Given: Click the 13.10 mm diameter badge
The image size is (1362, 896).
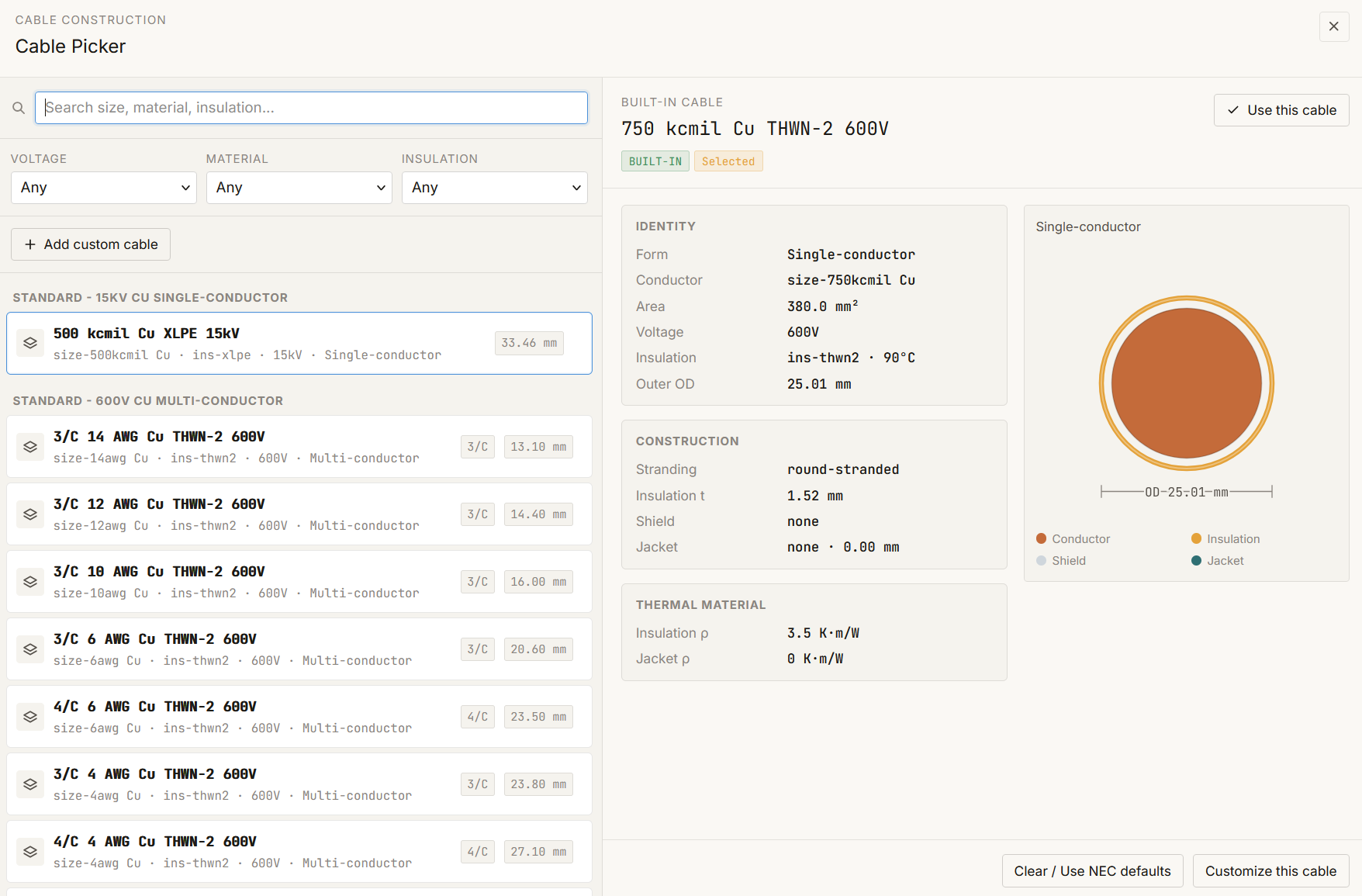Looking at the screenshot, I should 538,447.
